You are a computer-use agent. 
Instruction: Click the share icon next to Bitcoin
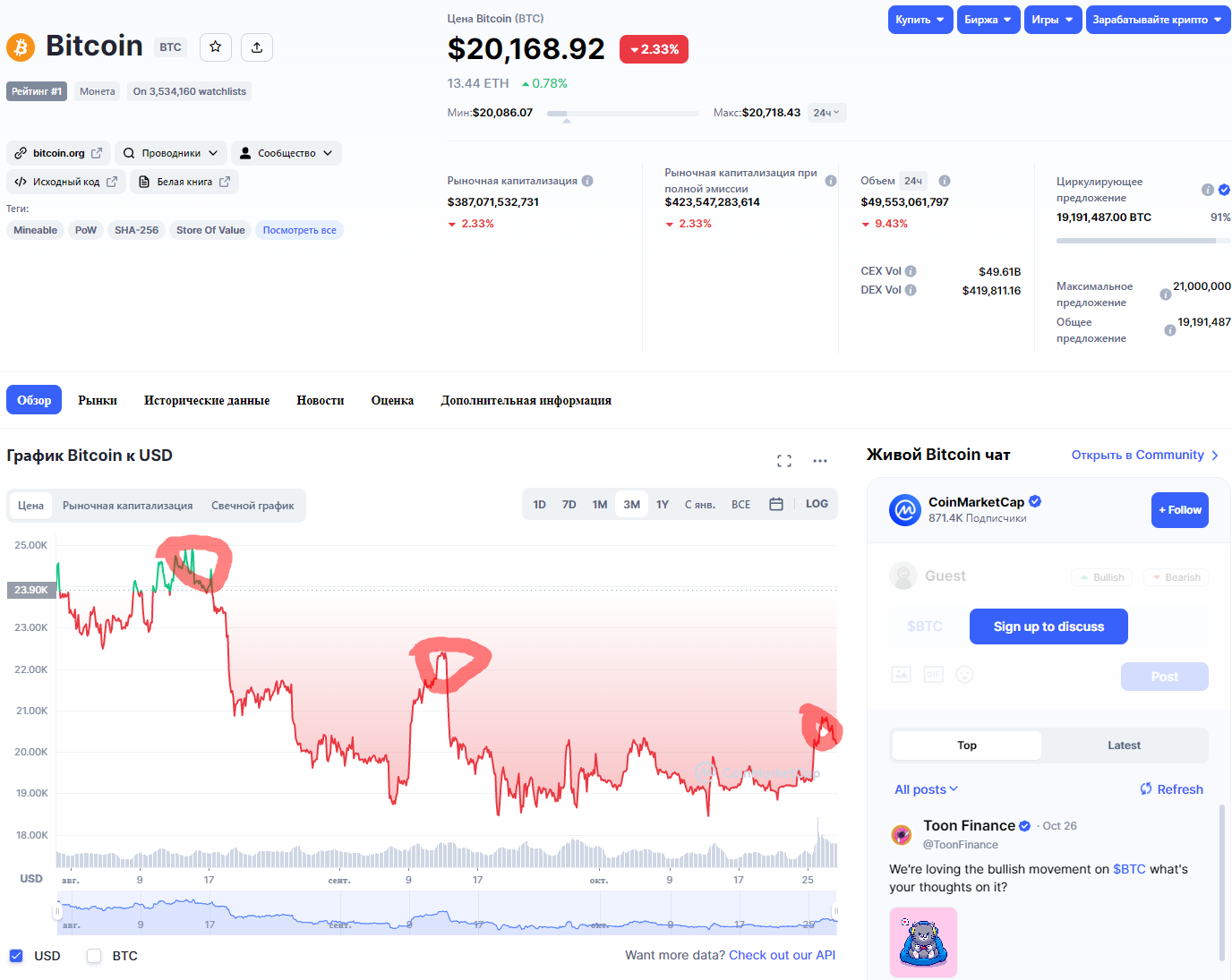(x=257, y=47)
